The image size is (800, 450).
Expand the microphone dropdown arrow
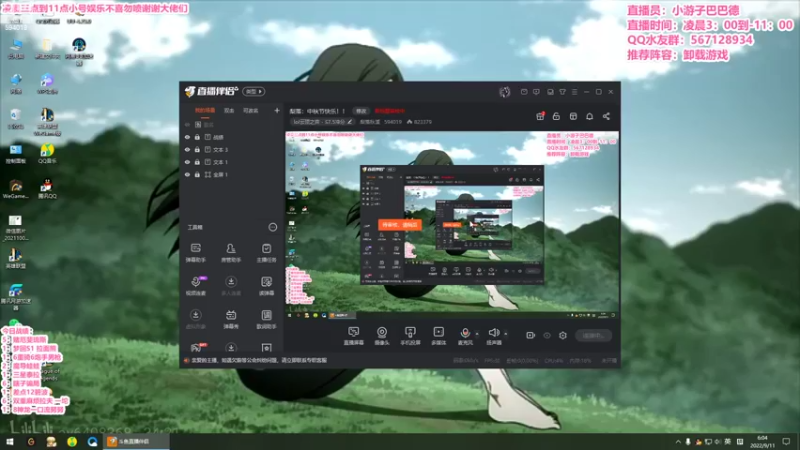pos(477,334)
